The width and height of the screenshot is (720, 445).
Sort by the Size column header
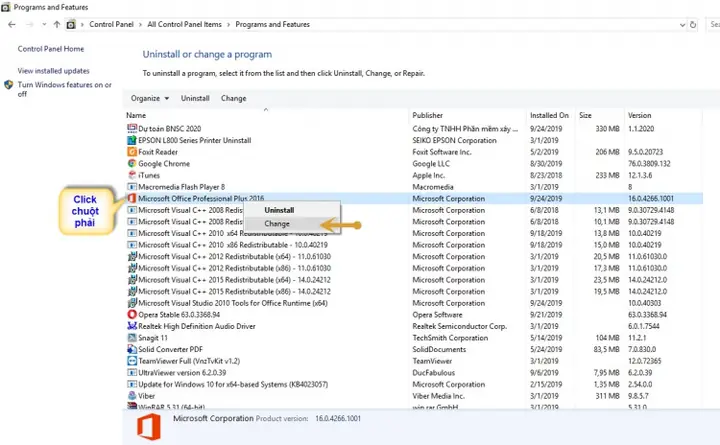coord(585,115)
